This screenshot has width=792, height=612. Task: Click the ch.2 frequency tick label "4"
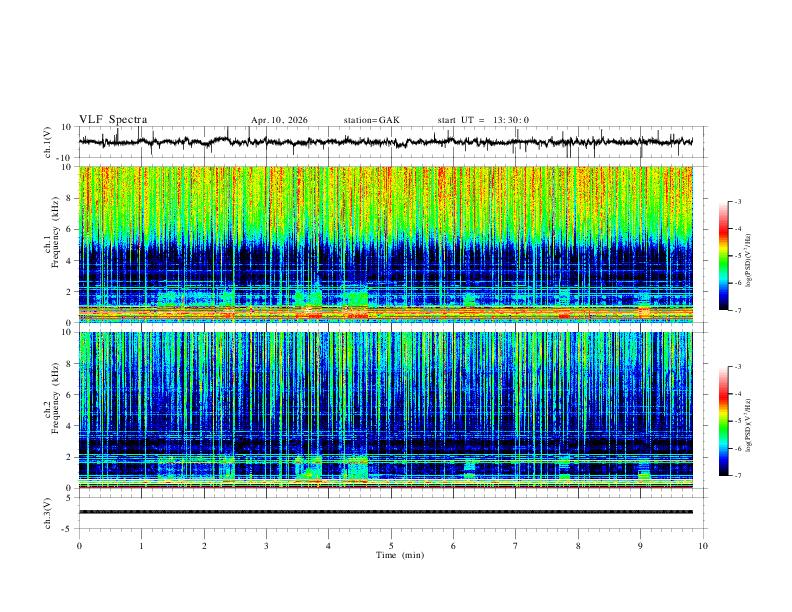69,426
